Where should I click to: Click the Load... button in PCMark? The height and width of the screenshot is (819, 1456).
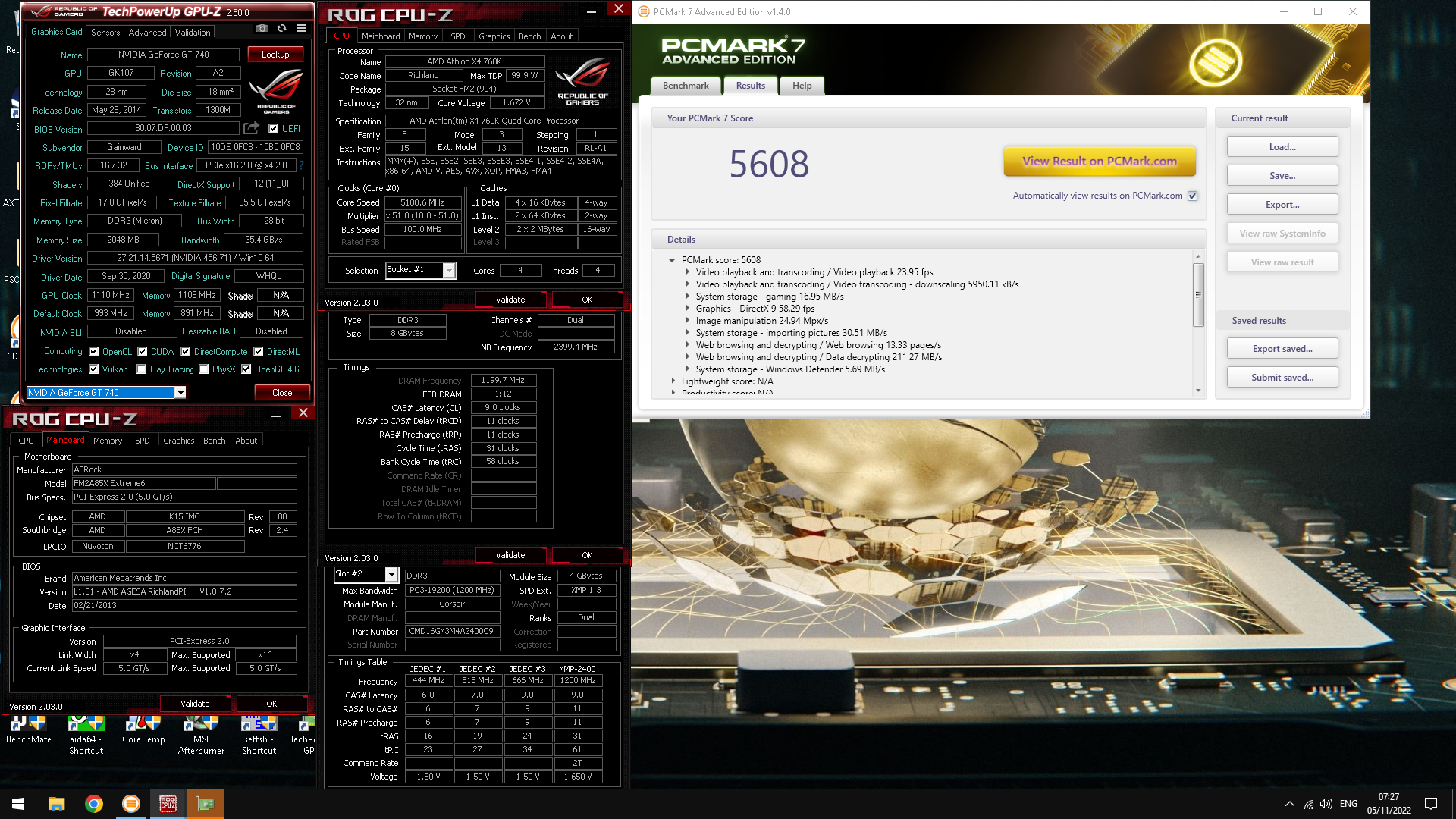coord(1282,147)
